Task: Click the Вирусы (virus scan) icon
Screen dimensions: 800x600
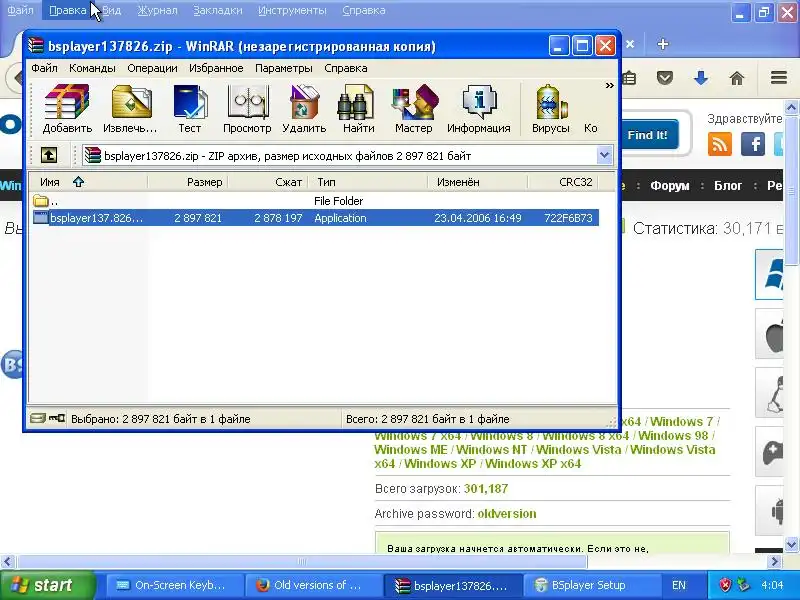Action: (x=551, y=109)
